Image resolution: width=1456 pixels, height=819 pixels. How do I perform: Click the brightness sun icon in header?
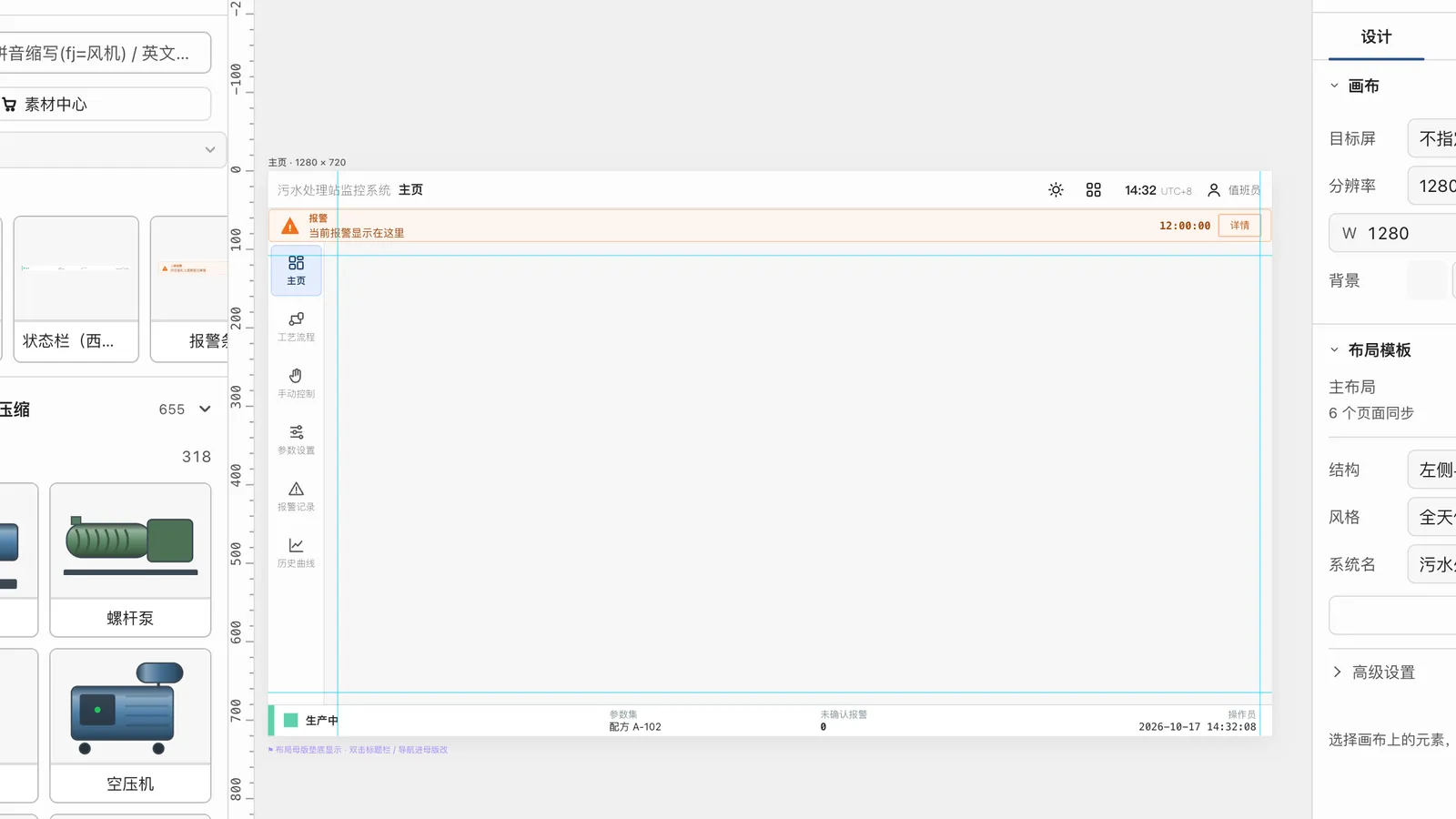[1056, 190]
